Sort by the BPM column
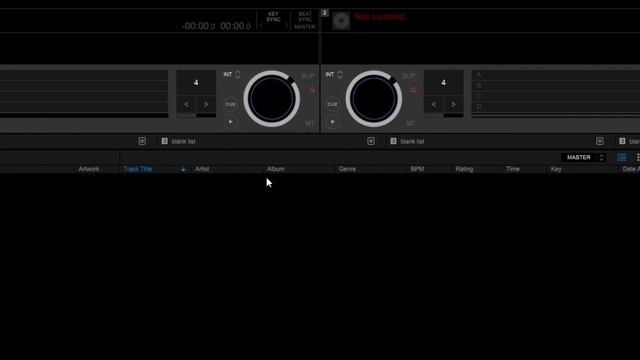This screenshot has width=640, height=360. [x=417, y=169]
